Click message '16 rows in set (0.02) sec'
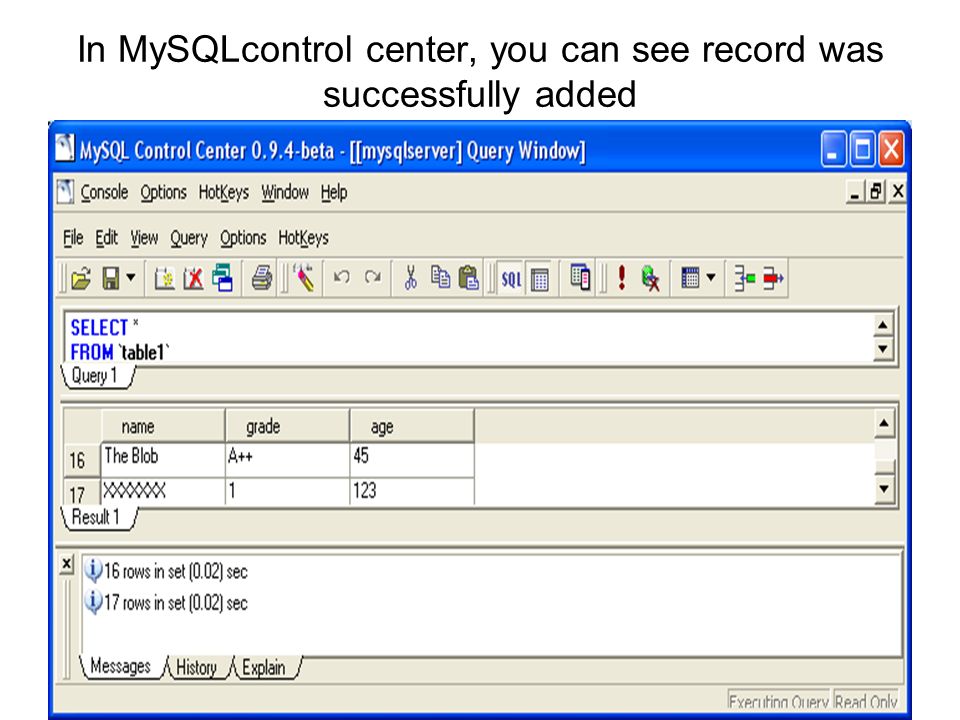This screenshot has width=960, height=720. [175, 571]
